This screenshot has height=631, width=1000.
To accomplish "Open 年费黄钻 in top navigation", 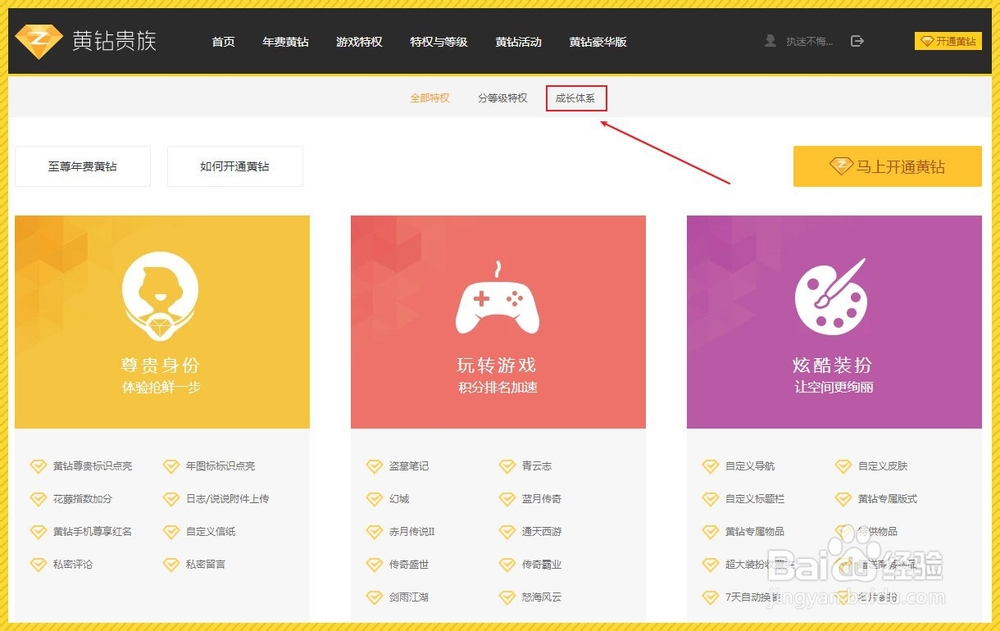I will tap(285, 42).
